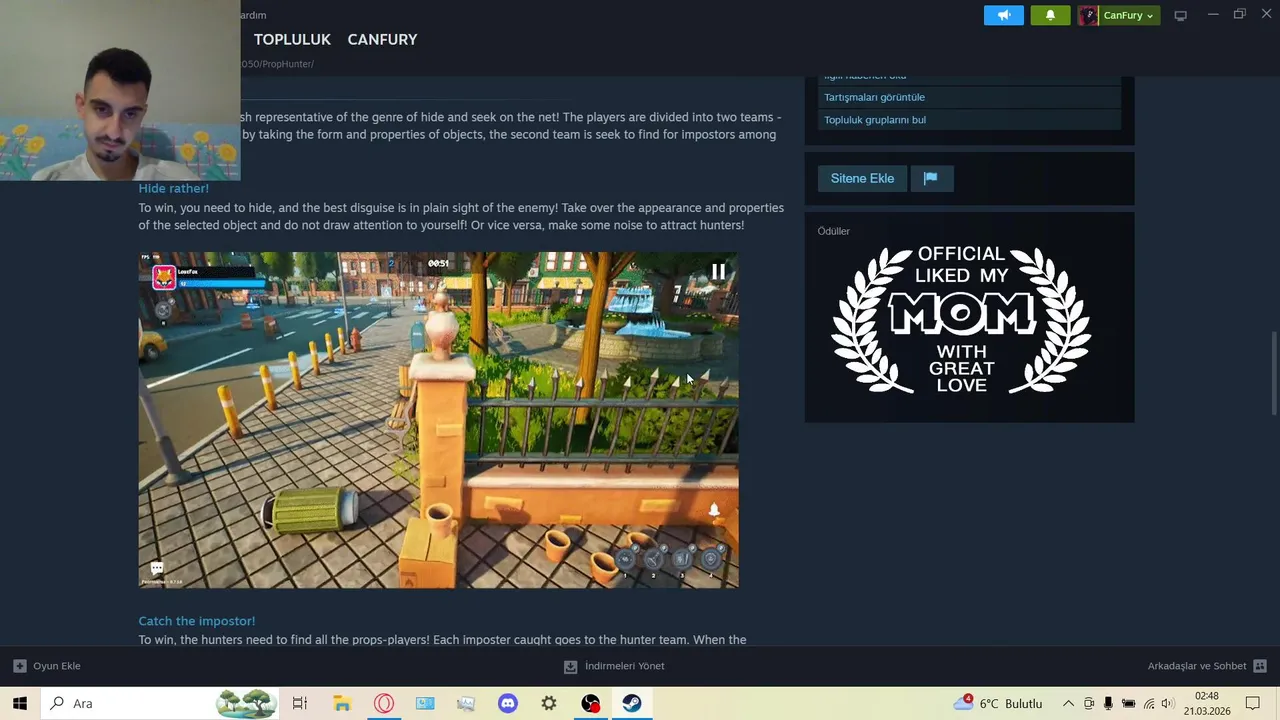Click the flag report icon button
Viewport: 1280px width, 720px height.
931,178
